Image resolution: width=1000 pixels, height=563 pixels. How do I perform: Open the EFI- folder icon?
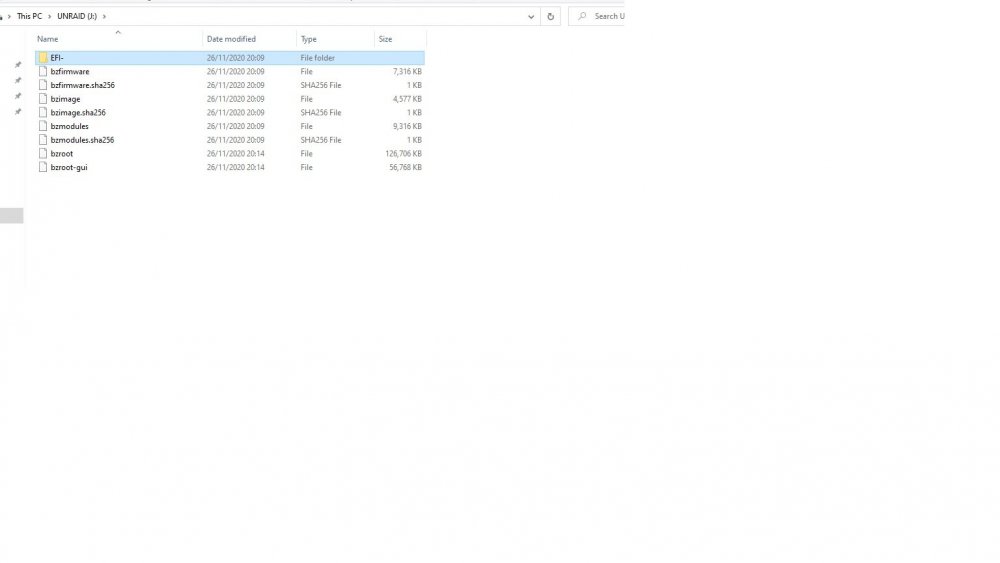tap(43, 58)
